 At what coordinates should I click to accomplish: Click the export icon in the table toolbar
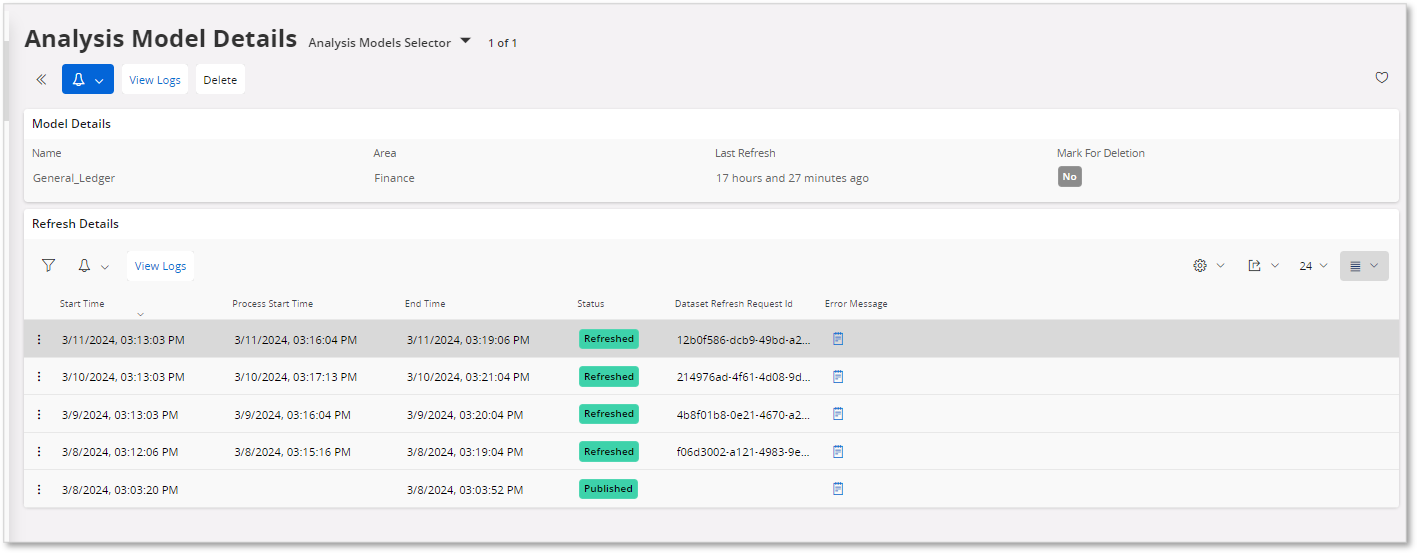1262,266
